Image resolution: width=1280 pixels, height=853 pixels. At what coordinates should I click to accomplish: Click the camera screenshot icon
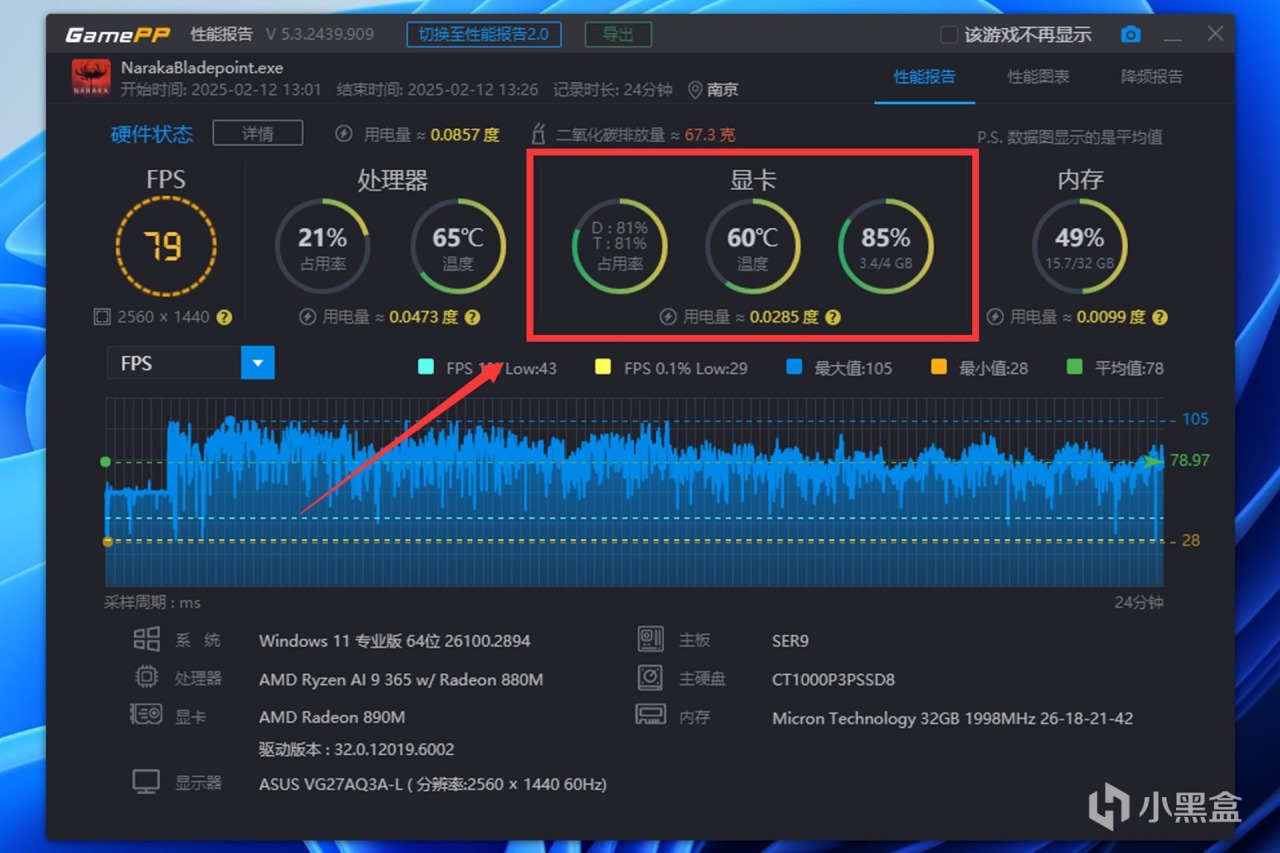tap(1131, 35)
